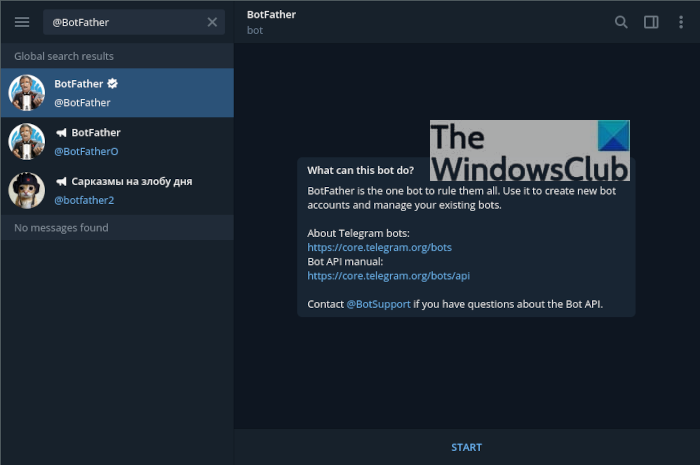700x465 pixels.
Task: Focus the @BotFather search field
Action: pos(125,22)
